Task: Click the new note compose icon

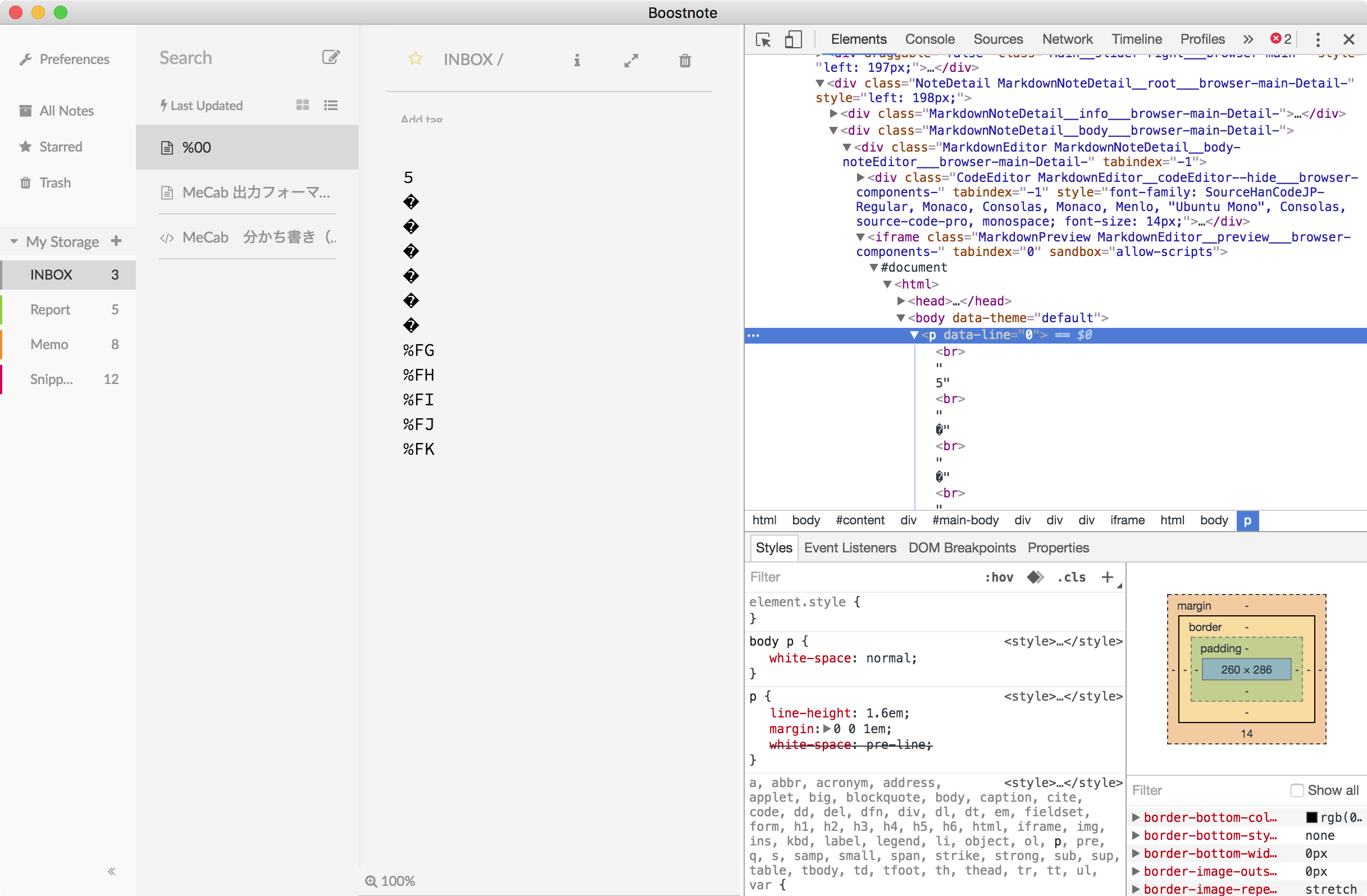Action: tap(330, 57)
